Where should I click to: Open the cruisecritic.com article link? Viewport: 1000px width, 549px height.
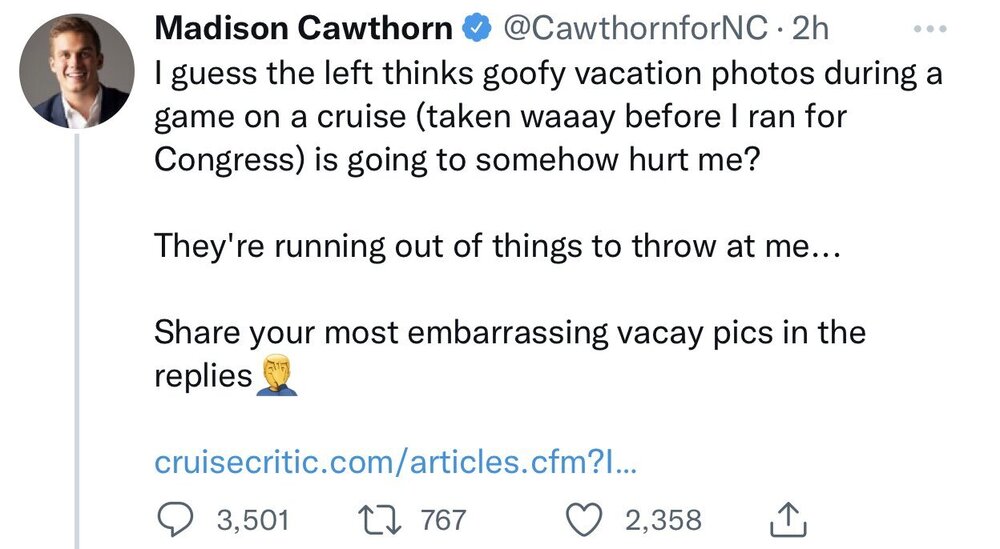tap(397, 463)
